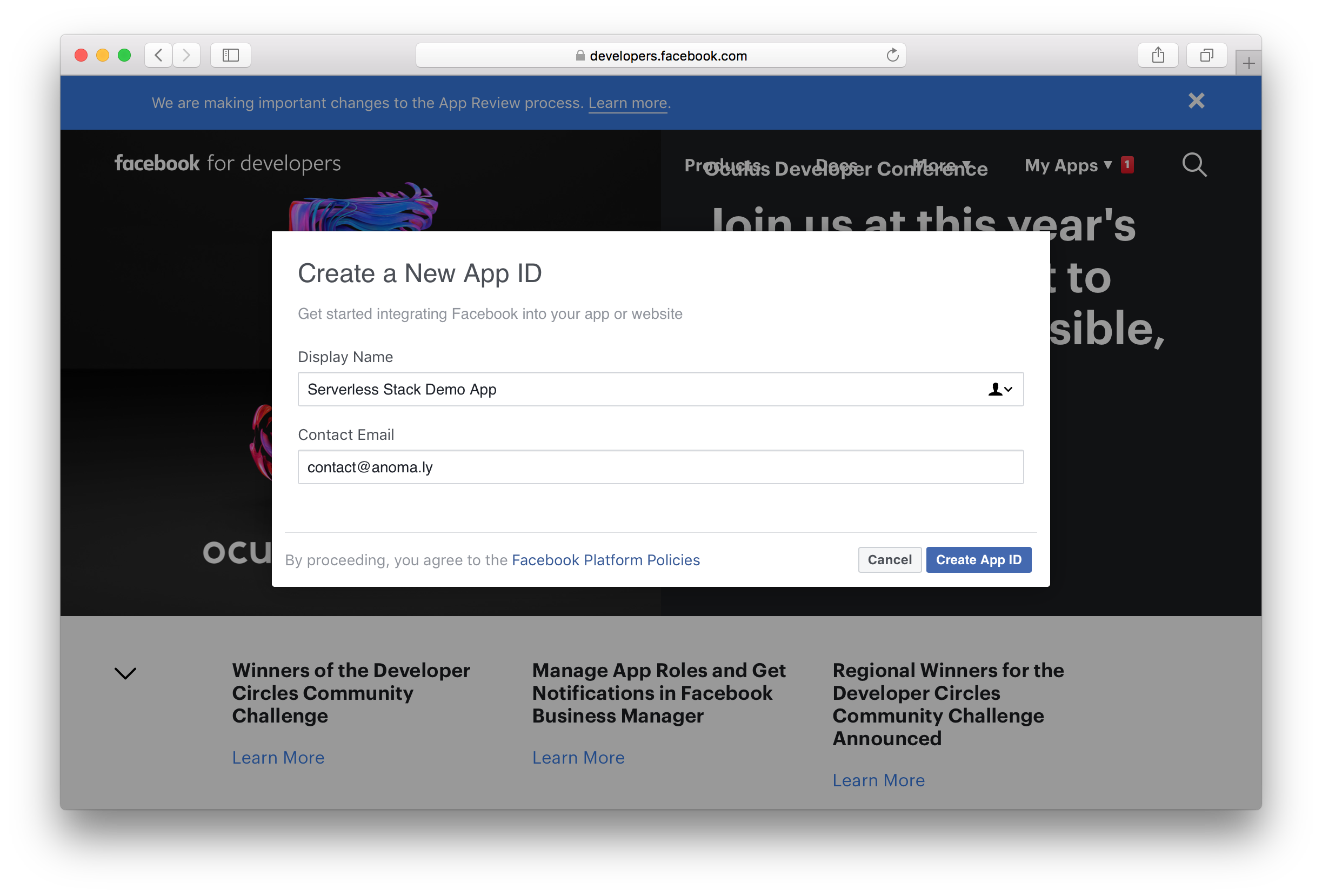Select the Display Name input field
The width and height of the screenshot is (1322, 896).
coord(660,389)
